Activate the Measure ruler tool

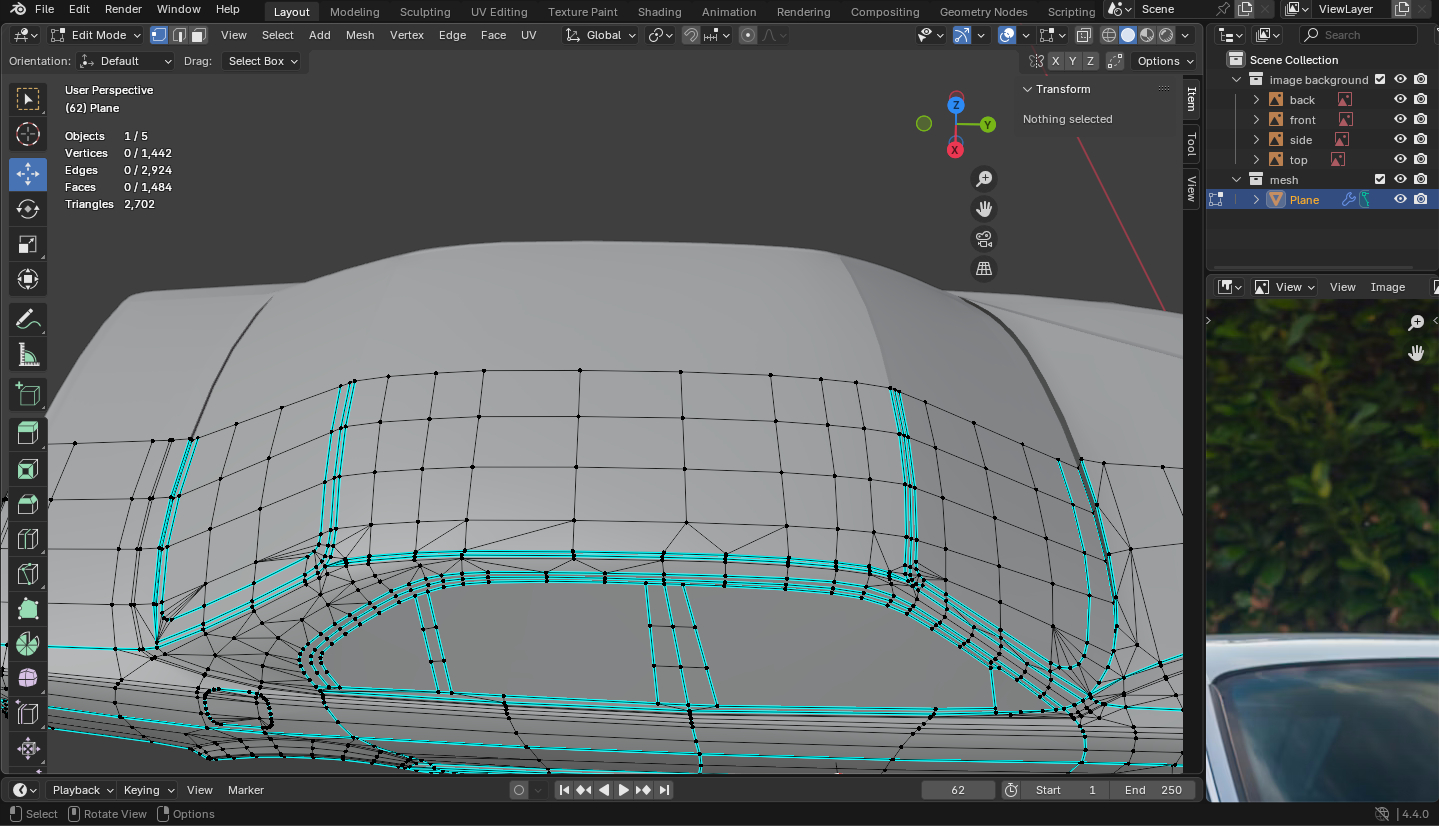pyautogui.click(x=28, y=354)
